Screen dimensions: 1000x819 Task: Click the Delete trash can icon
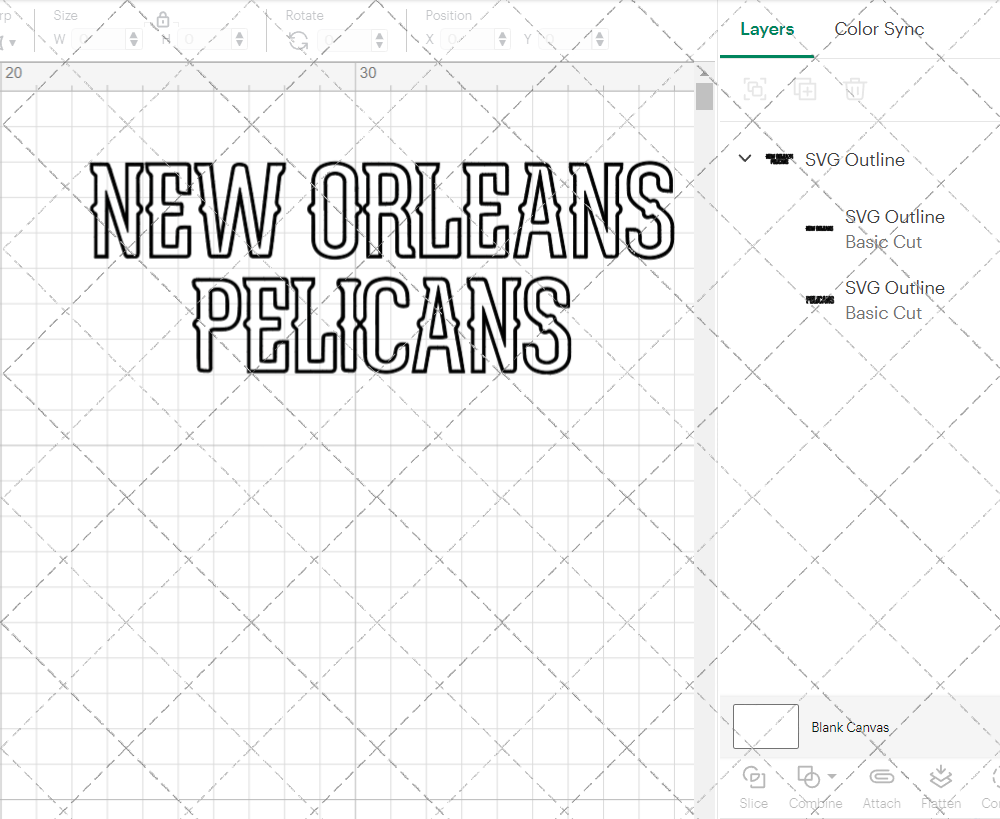pos(855,89)
